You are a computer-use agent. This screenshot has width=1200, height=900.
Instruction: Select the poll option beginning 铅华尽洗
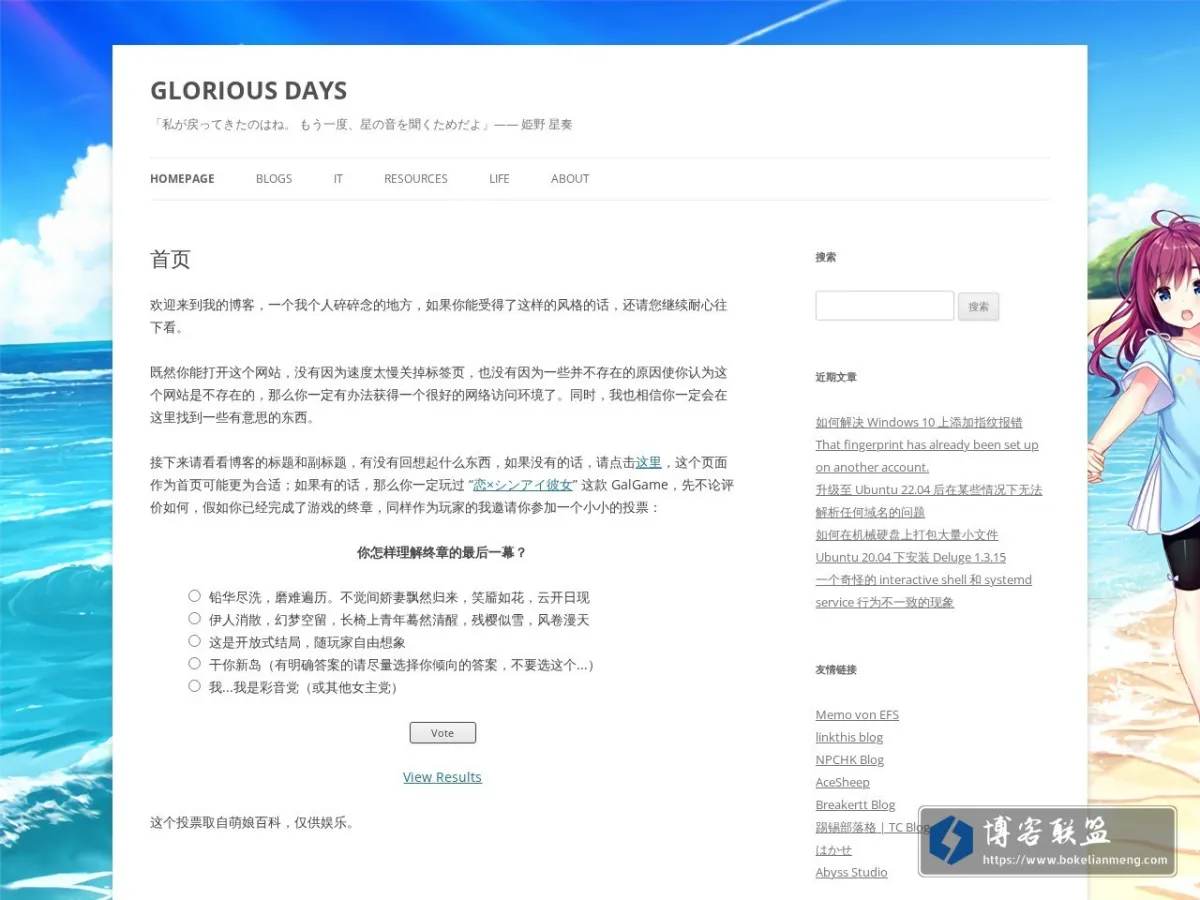[x=195, y=596]
